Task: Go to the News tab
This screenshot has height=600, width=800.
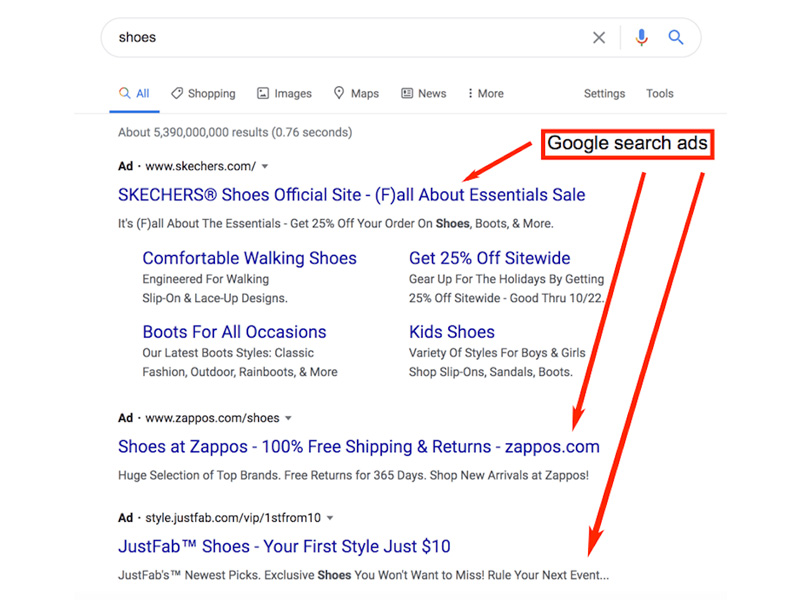Action: coord(423,94)
